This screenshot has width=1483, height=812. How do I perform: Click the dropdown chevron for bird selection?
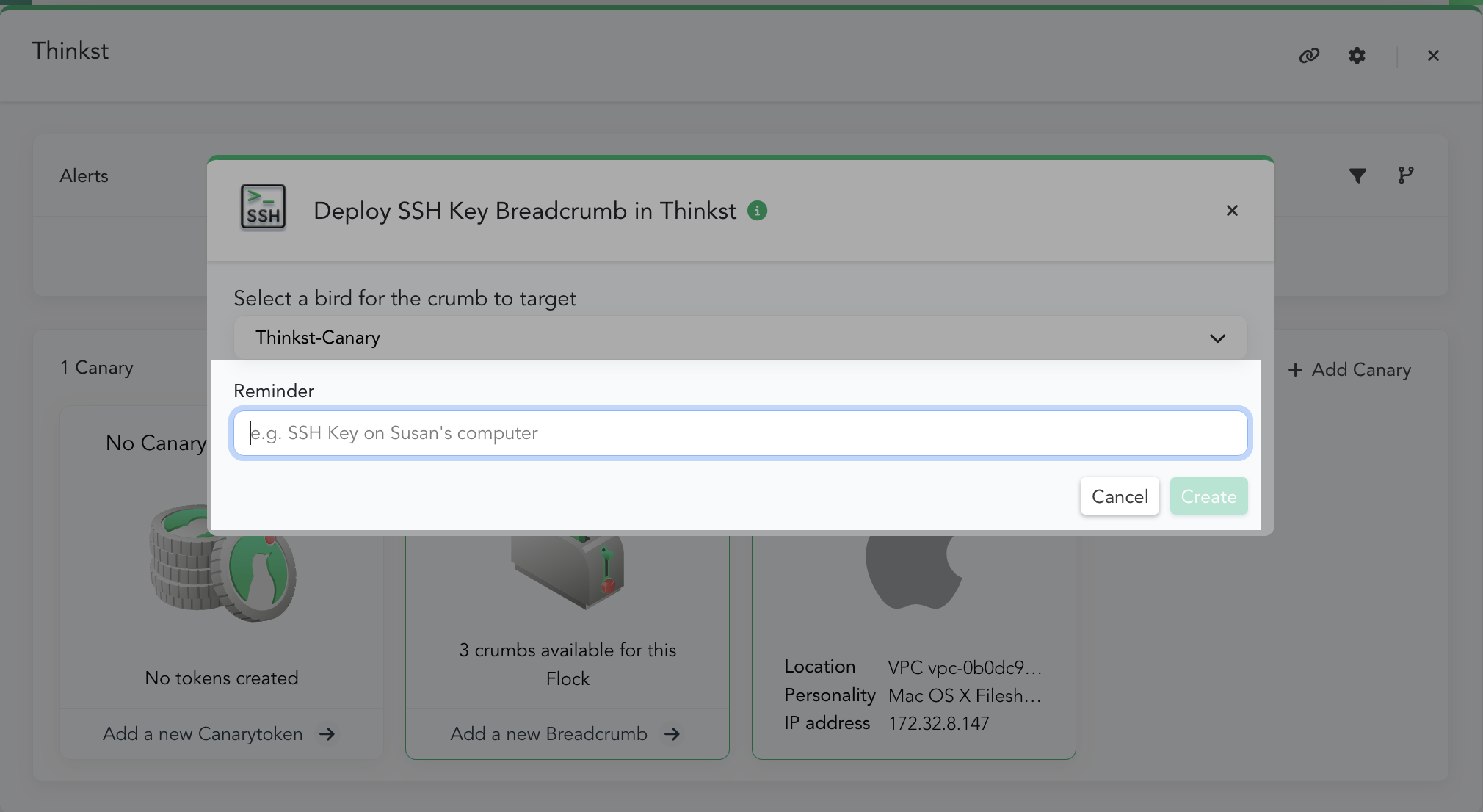click(1217, 338)
